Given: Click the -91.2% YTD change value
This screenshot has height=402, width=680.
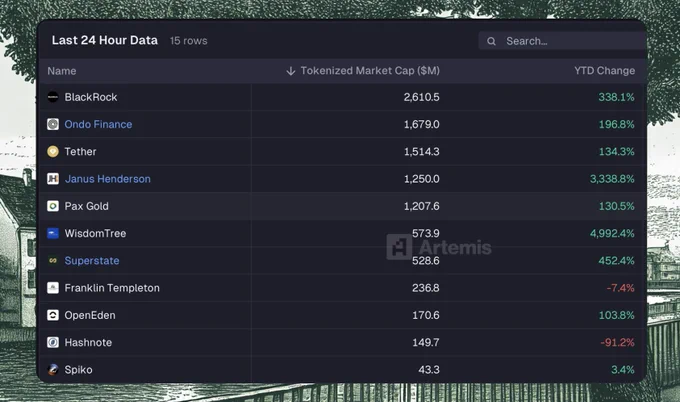Looking at the screenshot, I should [x=618, y=343].
